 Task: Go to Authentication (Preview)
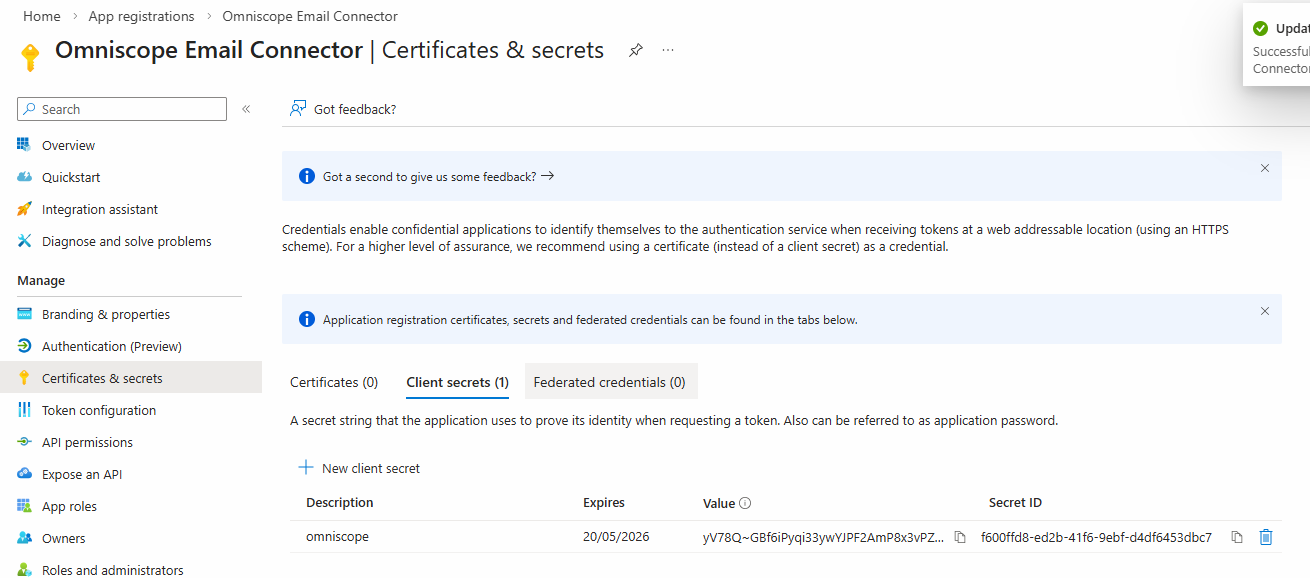point(112,346)
